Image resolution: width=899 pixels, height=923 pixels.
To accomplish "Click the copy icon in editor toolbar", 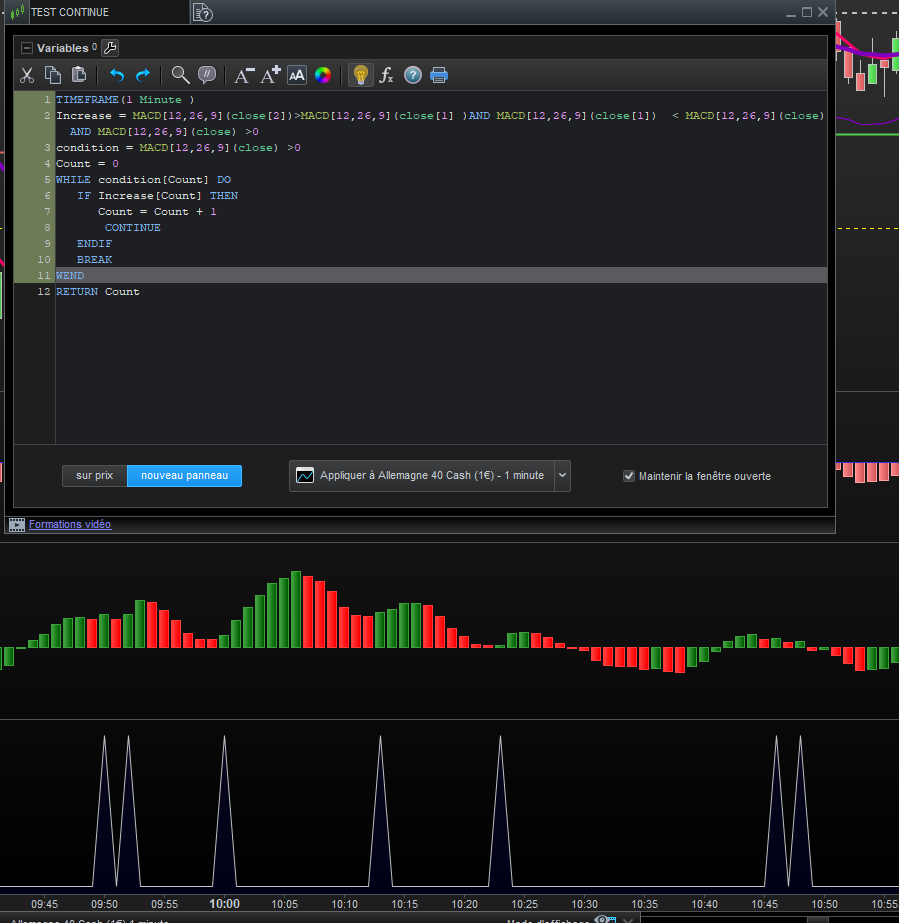I will (53, 75).
